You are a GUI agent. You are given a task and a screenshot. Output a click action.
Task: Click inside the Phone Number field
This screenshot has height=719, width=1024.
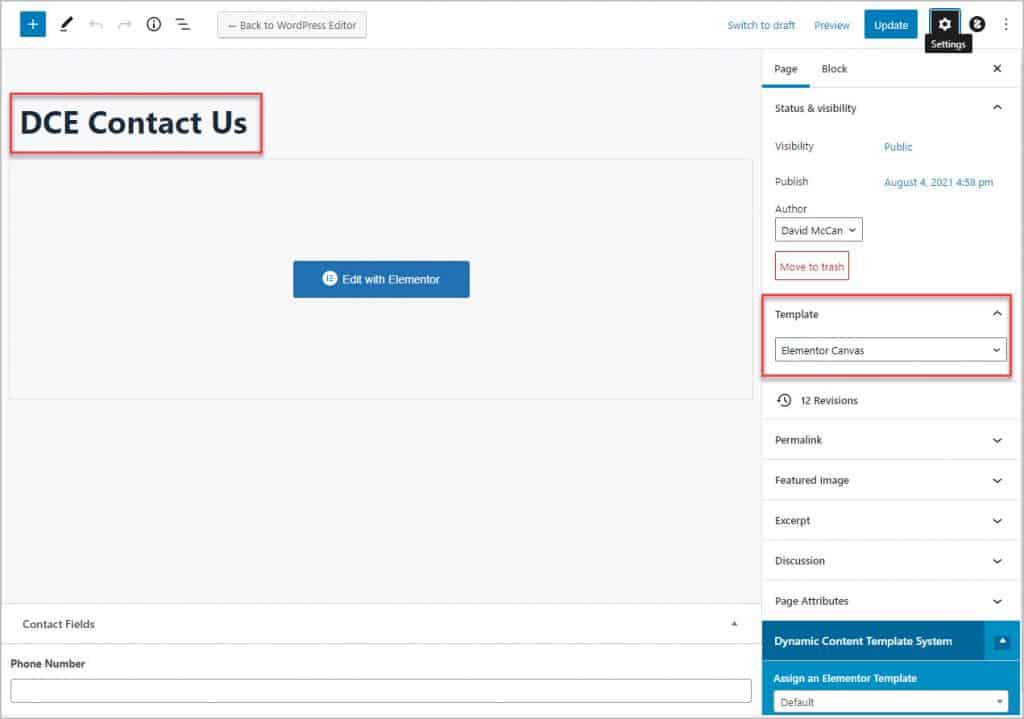click(380, 691)
